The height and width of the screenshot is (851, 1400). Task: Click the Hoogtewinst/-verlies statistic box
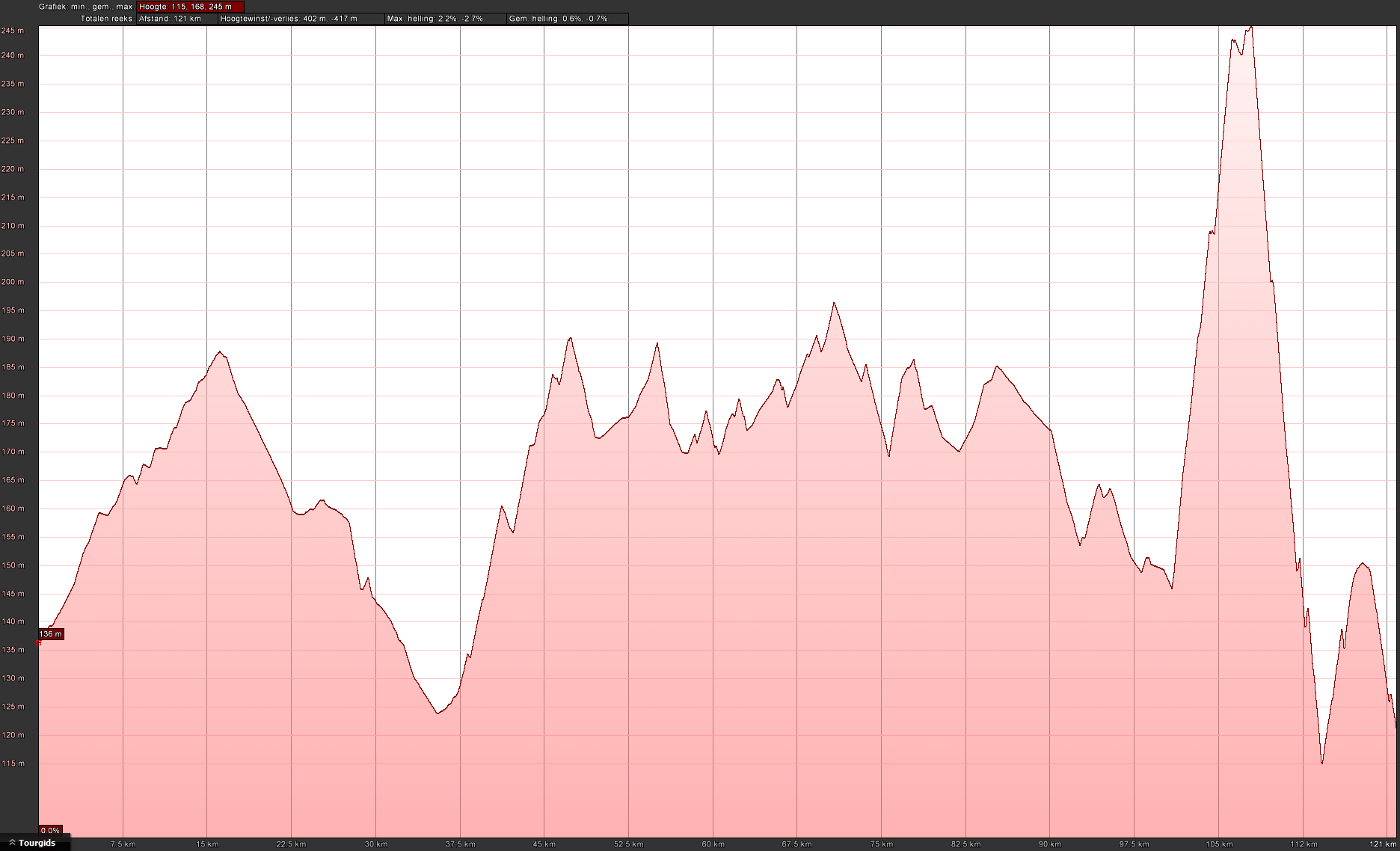point(300,19)
